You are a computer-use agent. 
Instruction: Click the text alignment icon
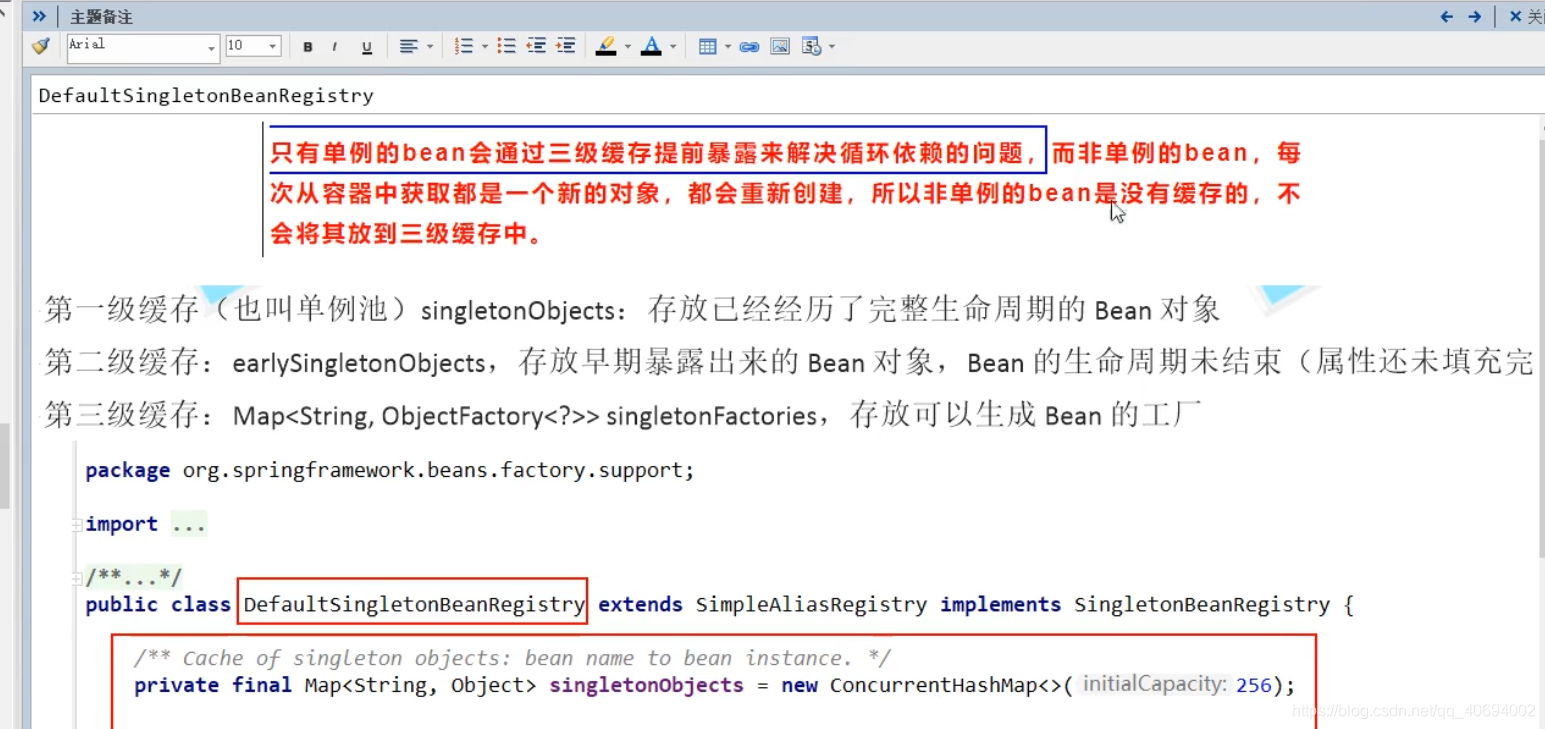point(408,46)
